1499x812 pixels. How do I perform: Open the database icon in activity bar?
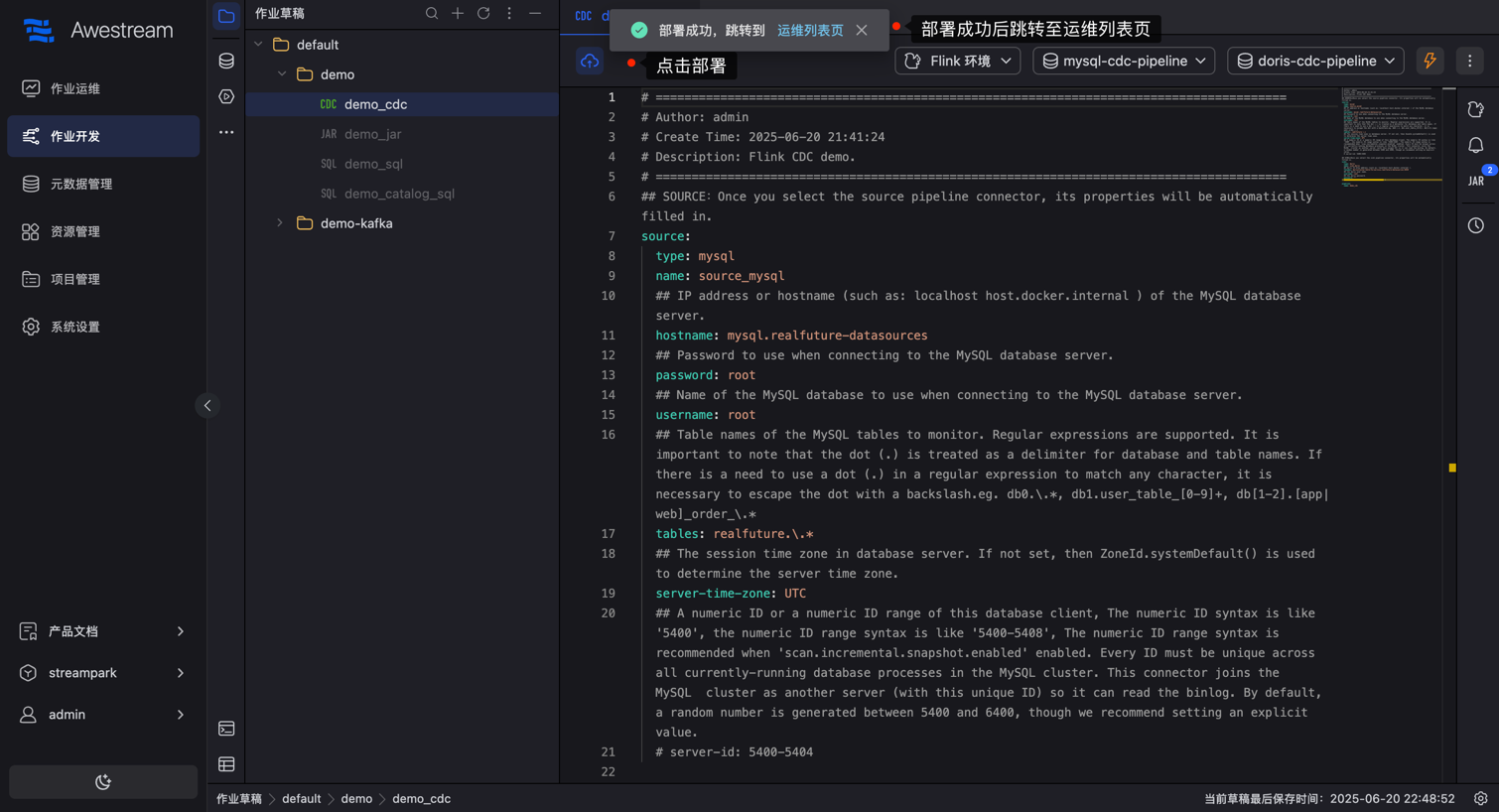226,61
